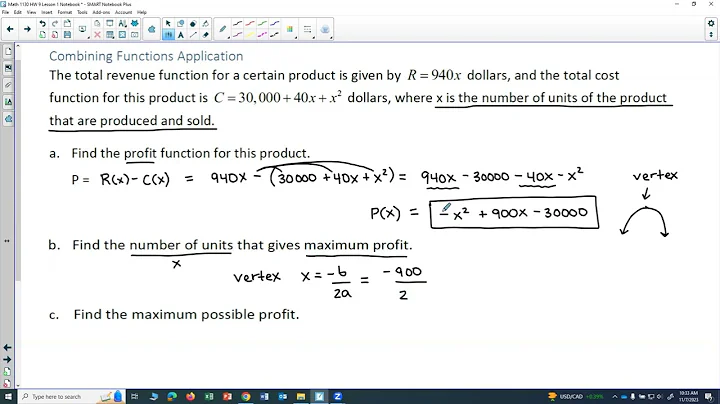Open Google Chrome from taskbar

pyautogui.click(x=246, y=396)
